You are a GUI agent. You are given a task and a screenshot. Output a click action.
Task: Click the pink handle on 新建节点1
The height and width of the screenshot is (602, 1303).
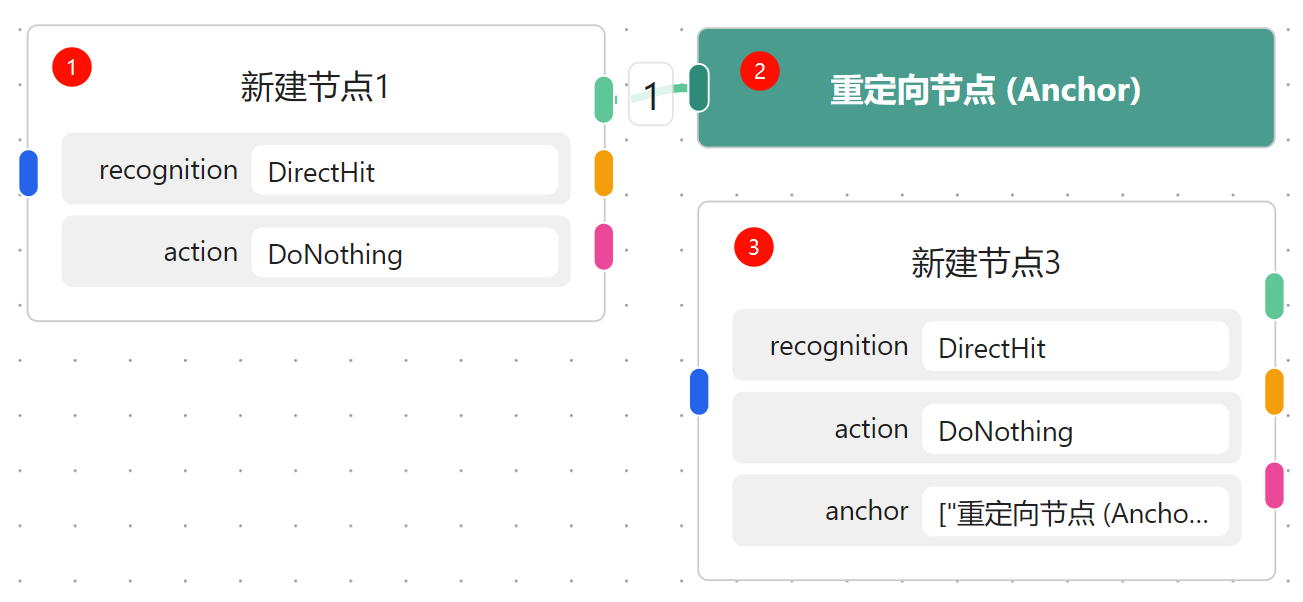point(603,247)
